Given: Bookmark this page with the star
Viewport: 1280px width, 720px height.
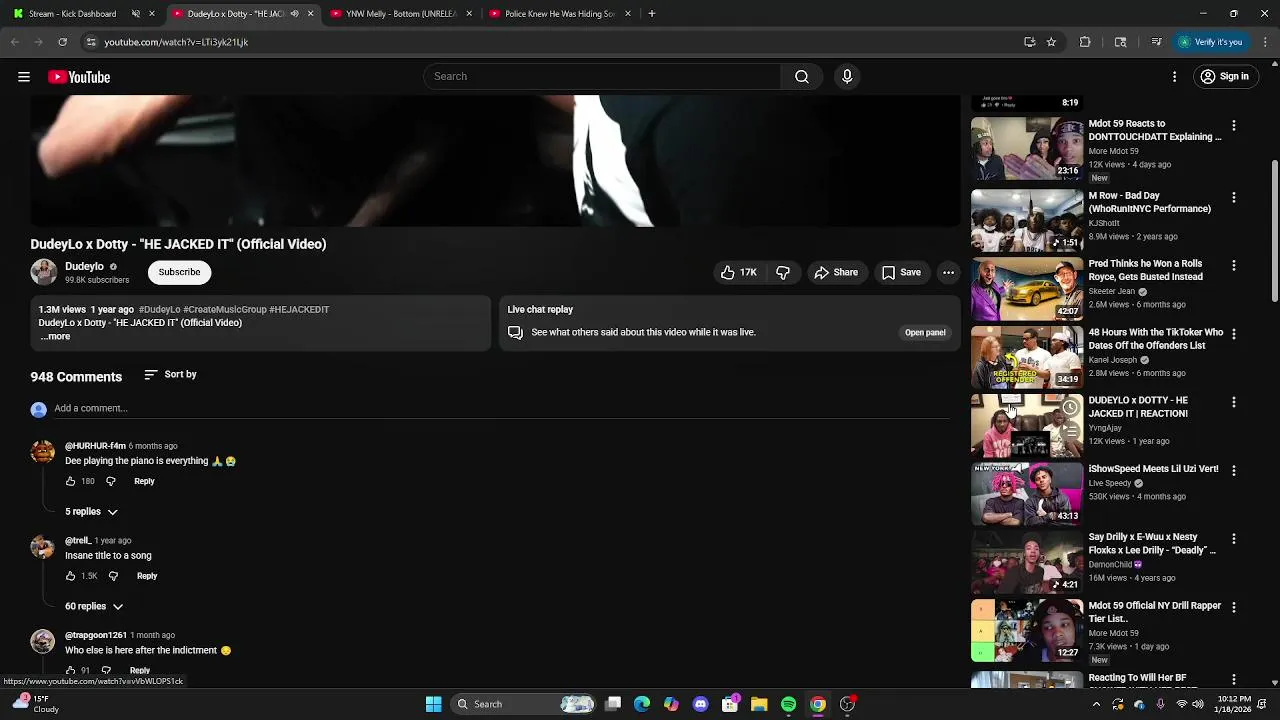Looking at the screenshot, I should coord(1051,42).
